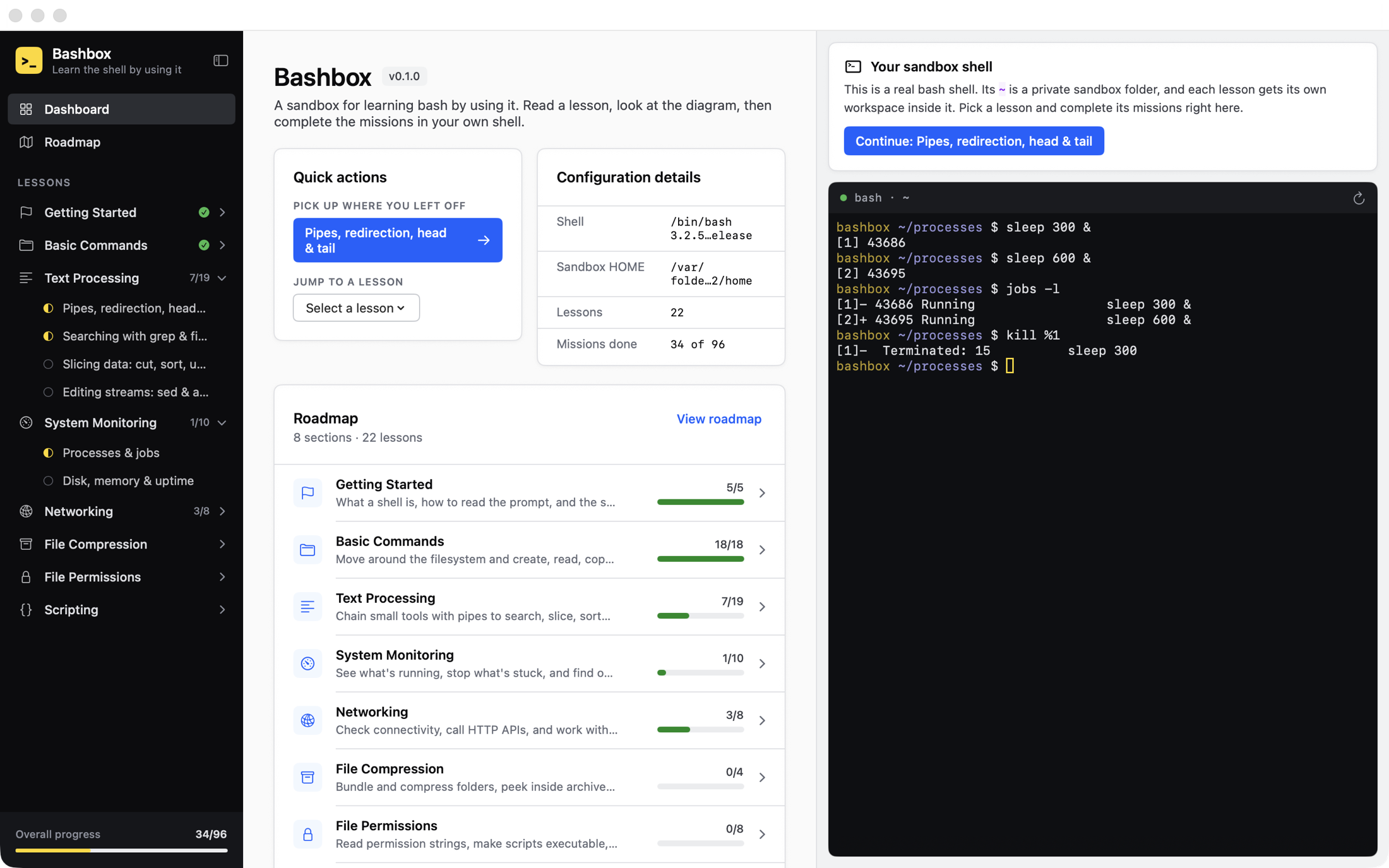1389x868 pixels.
Task: Click the File Compression archive icon in roadmap card
Action: point(307,777)
